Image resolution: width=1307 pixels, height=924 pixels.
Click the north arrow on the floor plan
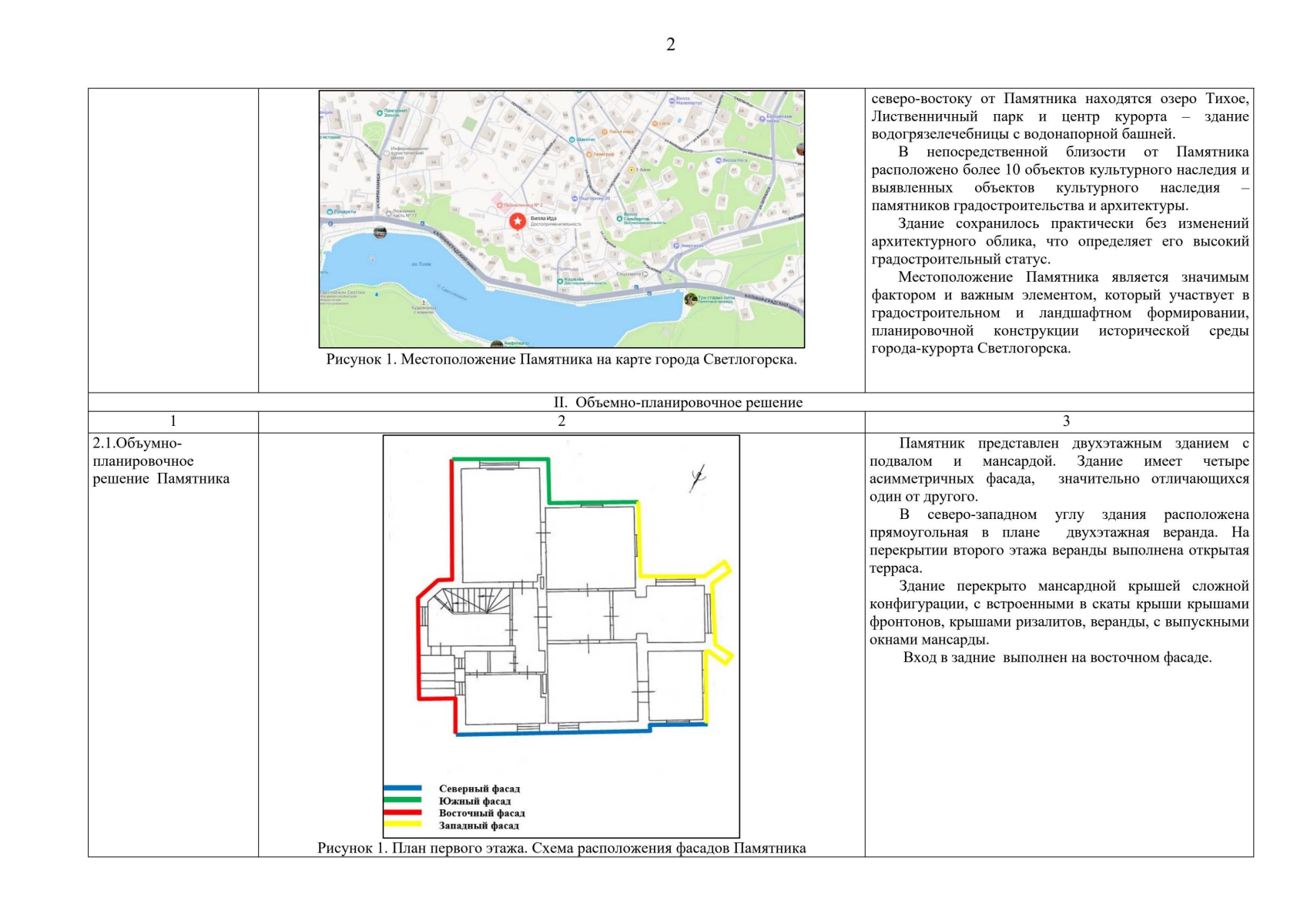(697, 478)
